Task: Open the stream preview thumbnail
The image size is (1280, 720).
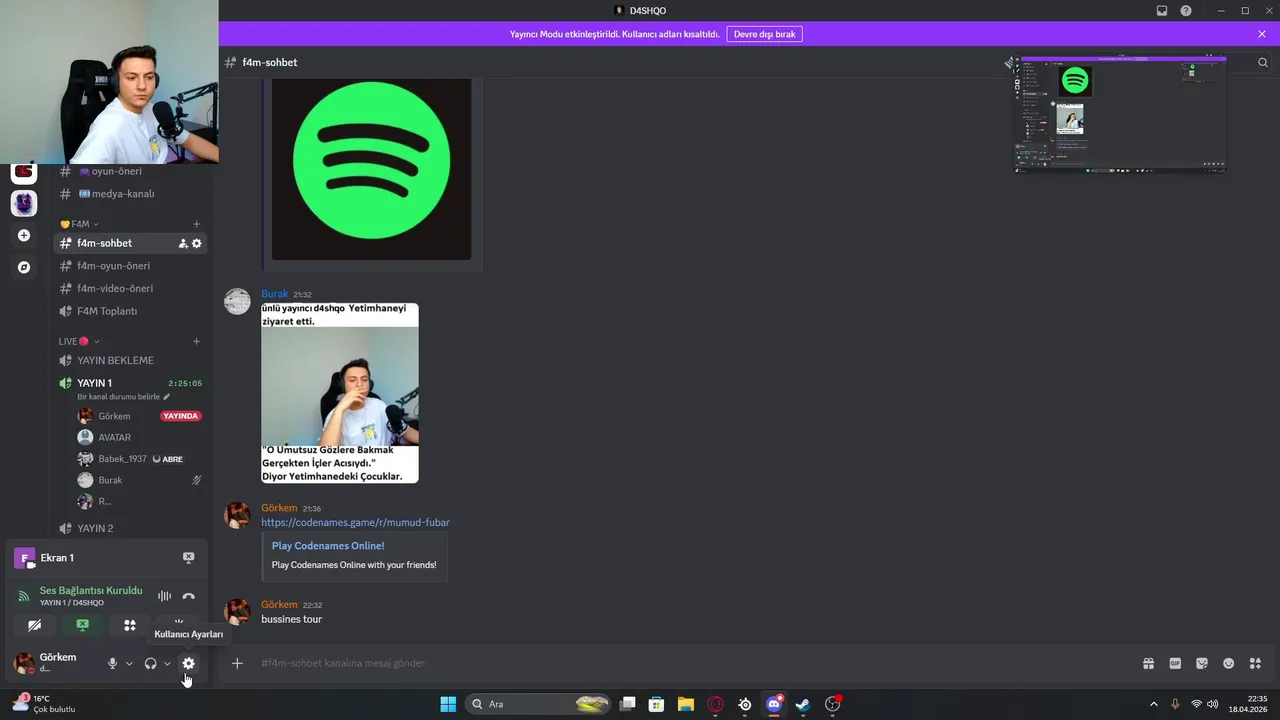Action: (x=1120, y=113)
